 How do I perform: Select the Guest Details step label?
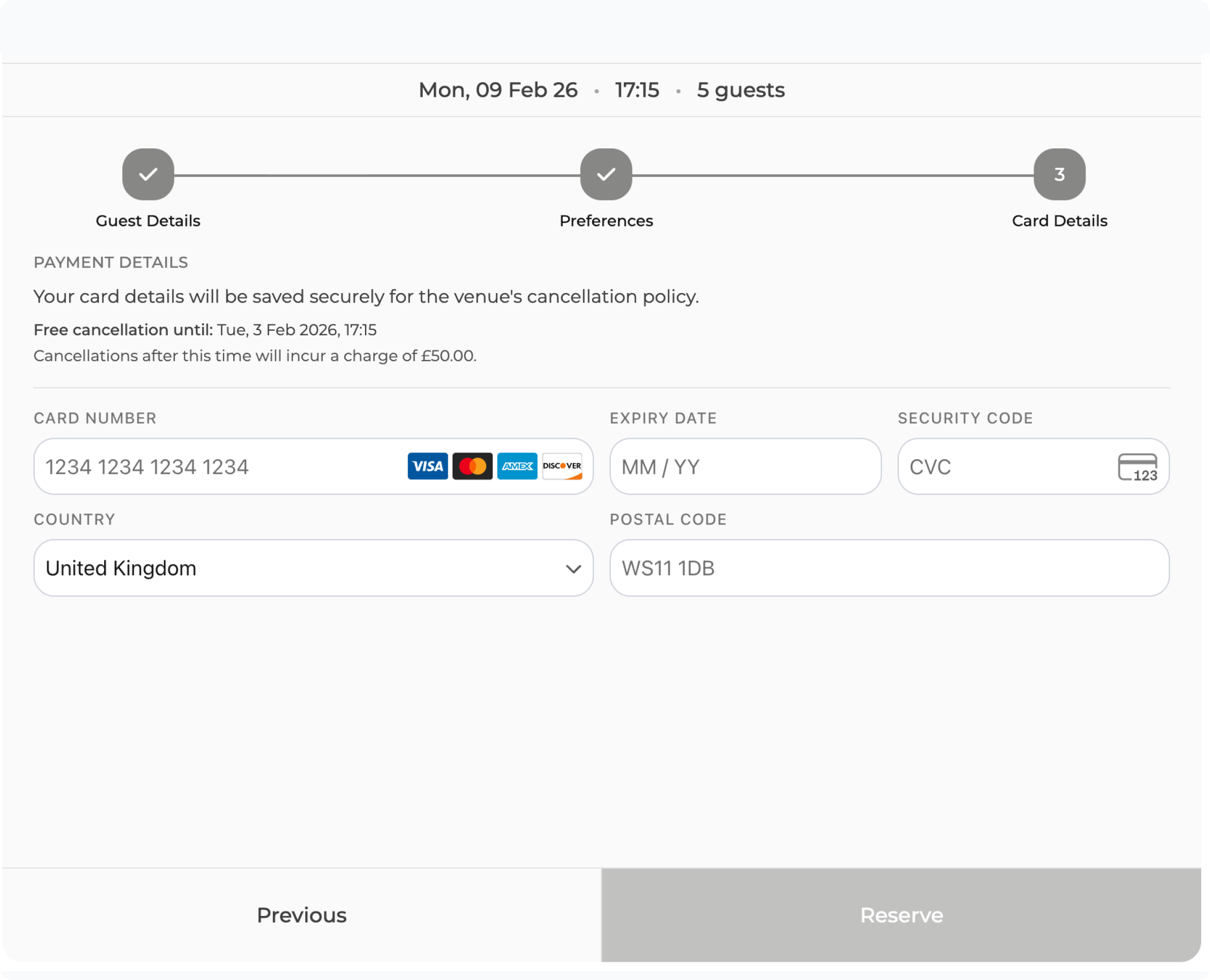pos(148,221)
